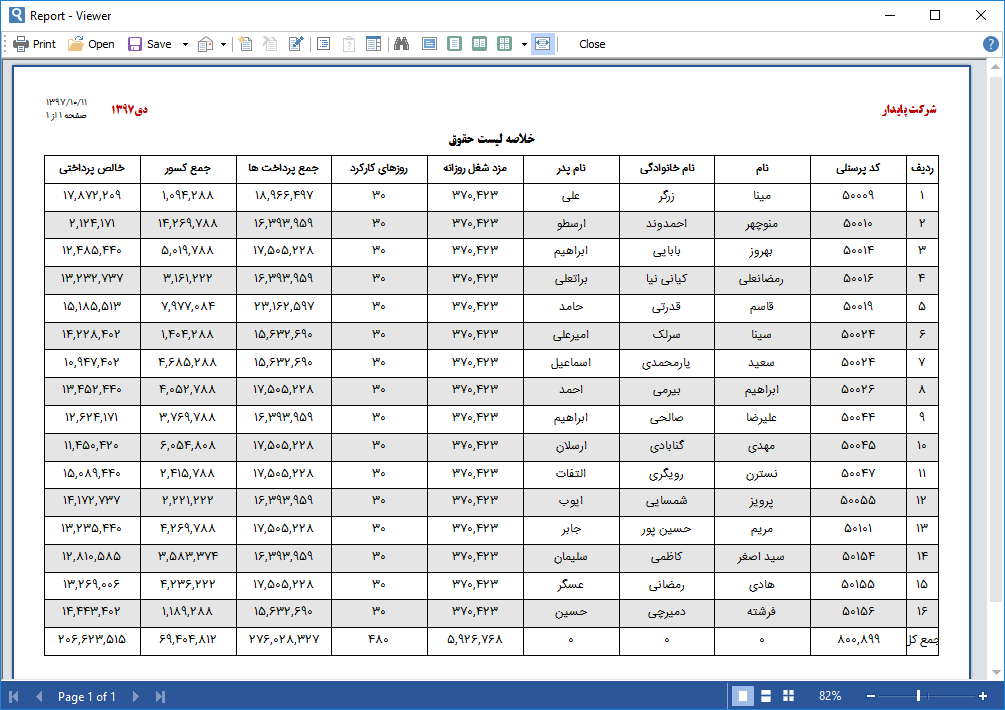Go to previous page arrow

(39, 697)
